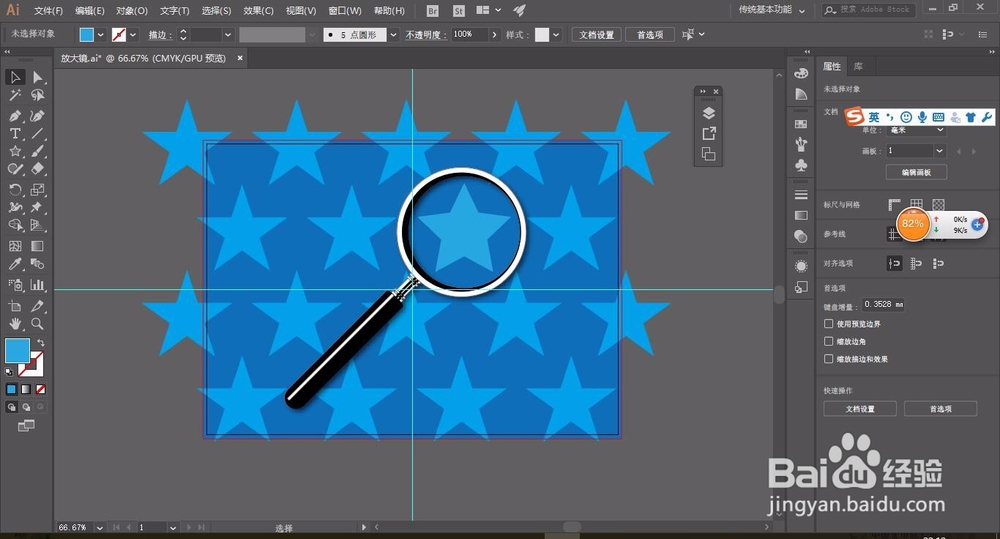The height and width of the screenshot is (539, 1000).
Task: Open the Color panel palette icon
Action: (x=801, y=73)
